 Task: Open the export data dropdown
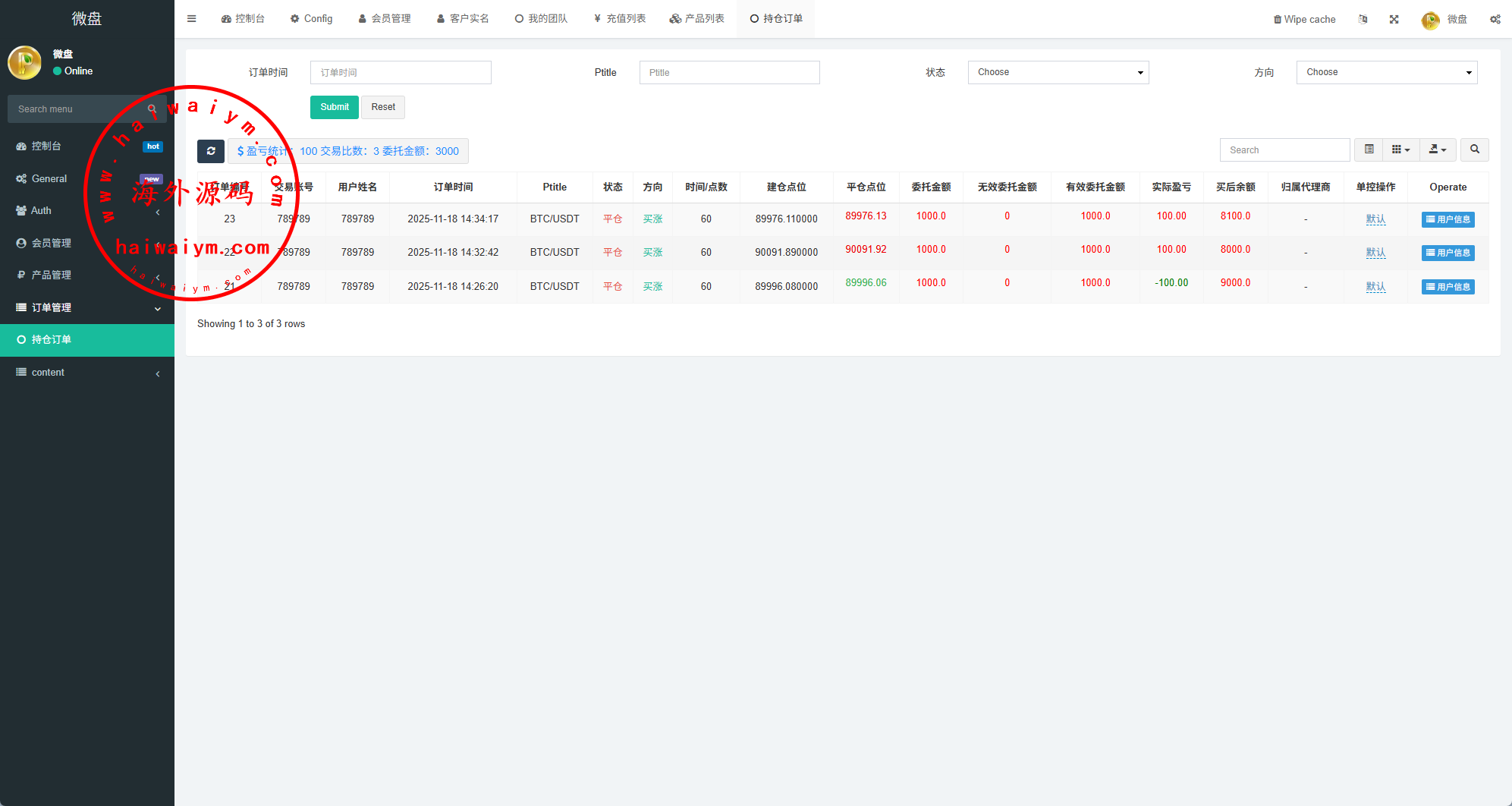(x=1437, y=150)
